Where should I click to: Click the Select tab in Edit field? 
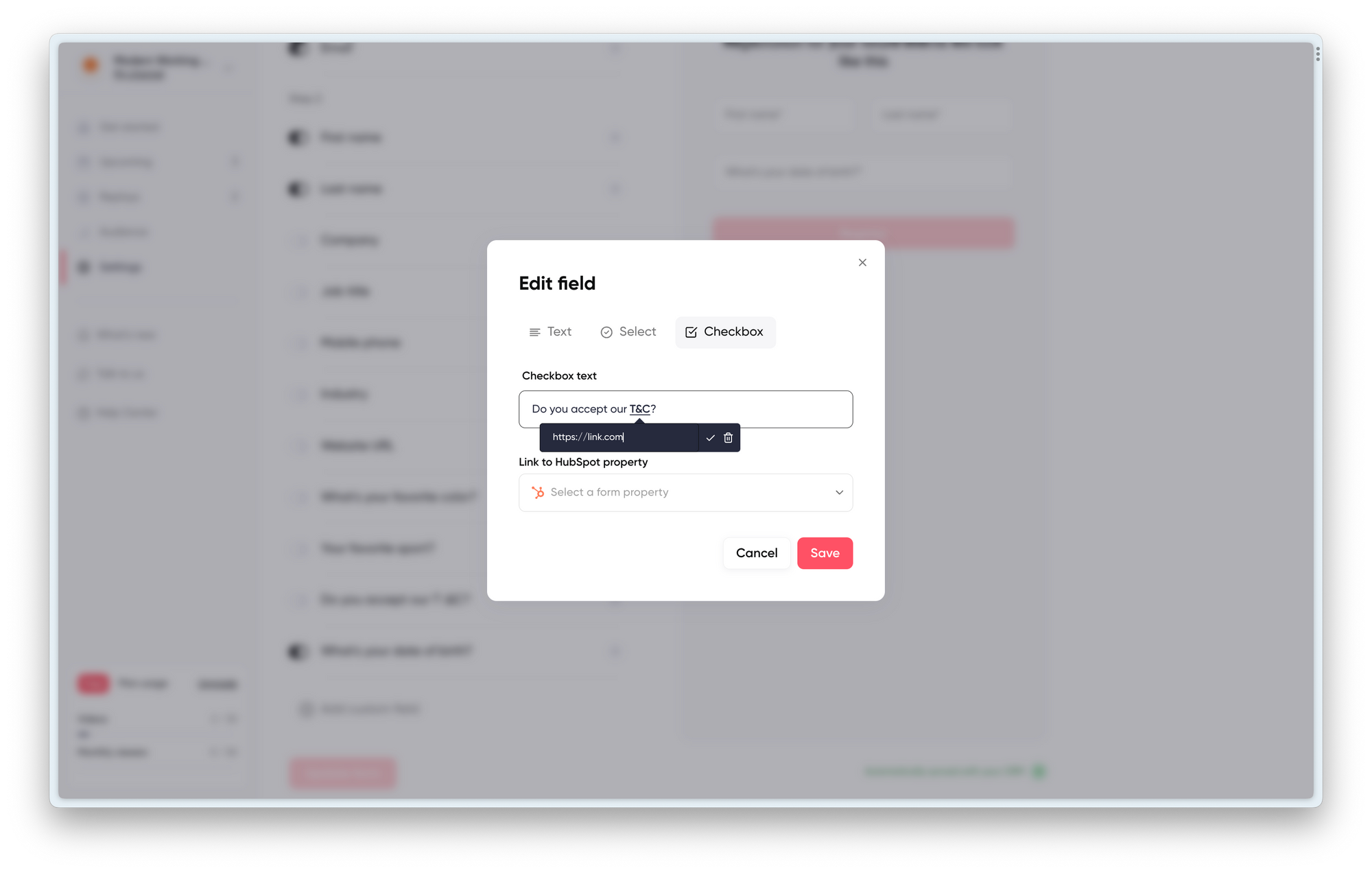pos(627,332)
